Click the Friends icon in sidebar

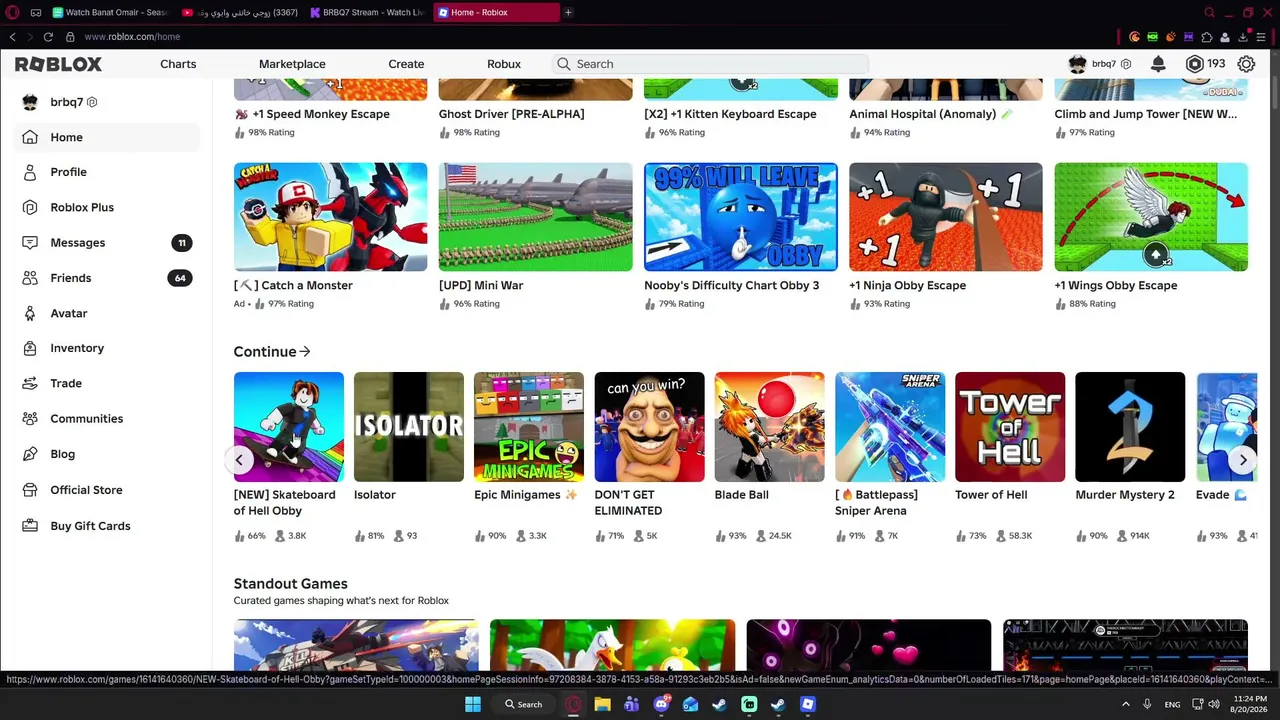click(x=30, y=278)
